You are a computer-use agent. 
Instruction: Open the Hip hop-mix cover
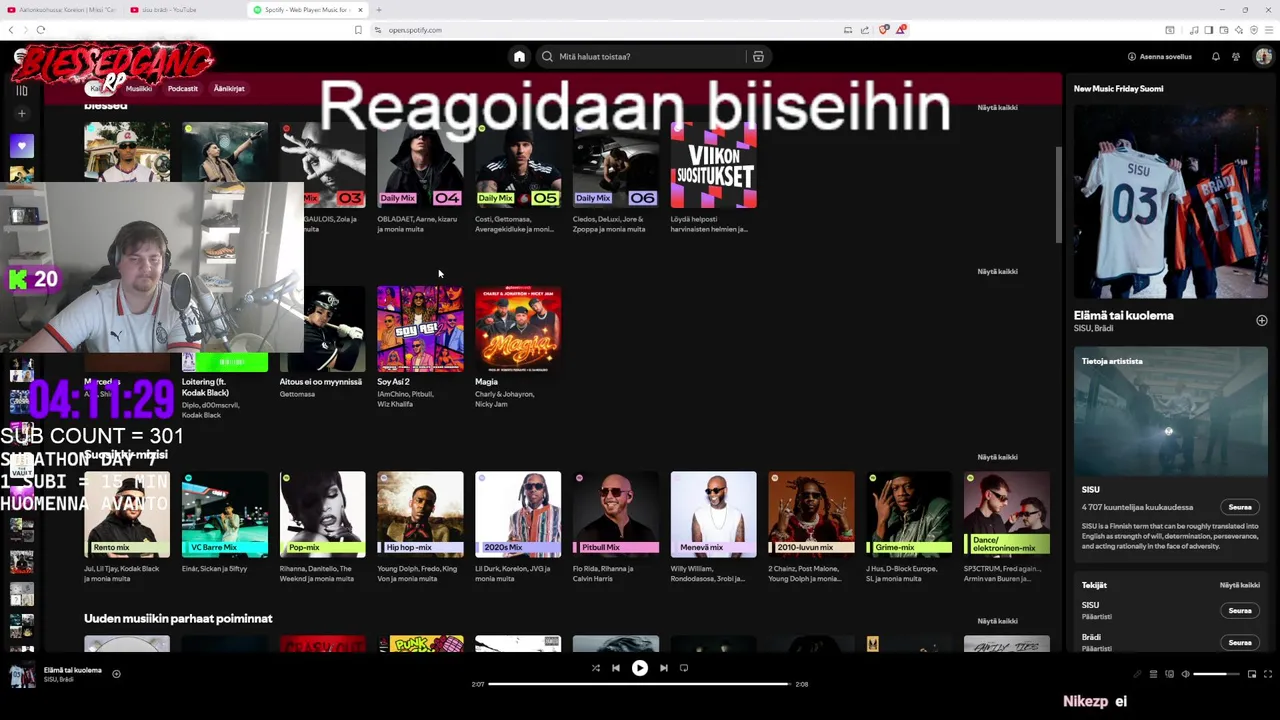420,513
